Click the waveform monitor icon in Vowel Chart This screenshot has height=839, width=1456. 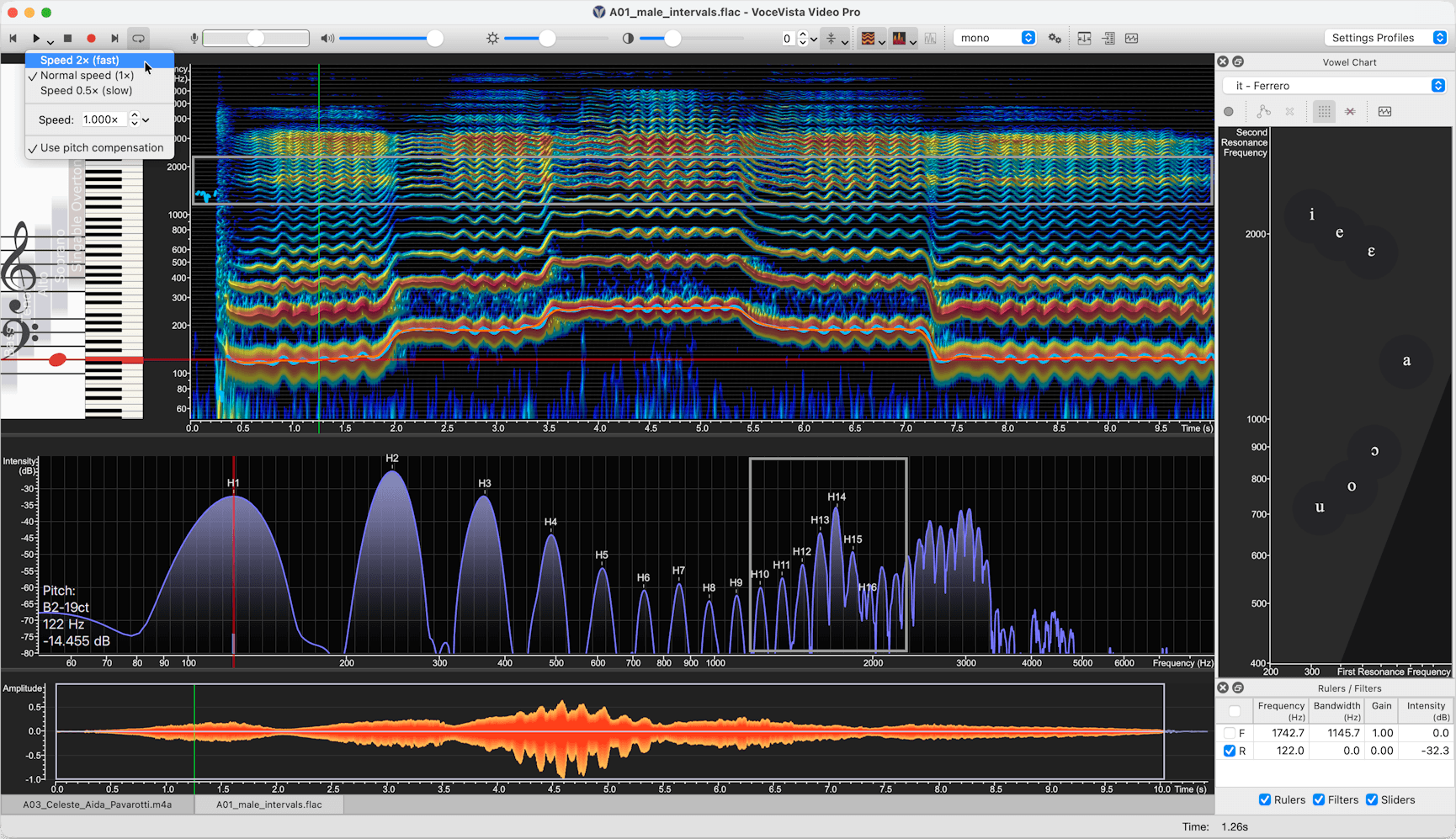coord(1384,112)
